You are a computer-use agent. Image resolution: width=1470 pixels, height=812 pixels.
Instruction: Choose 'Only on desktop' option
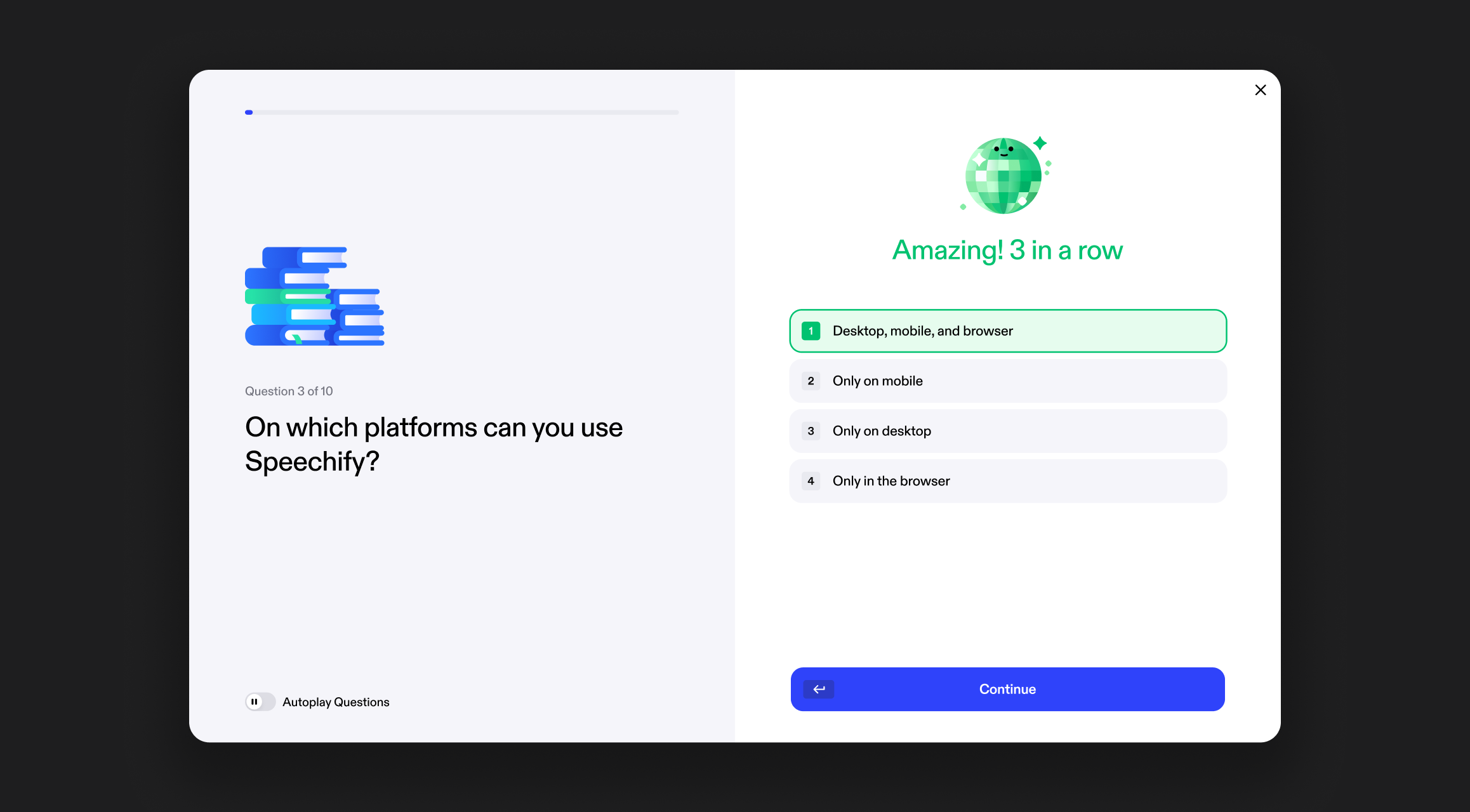coord(1008,431)
